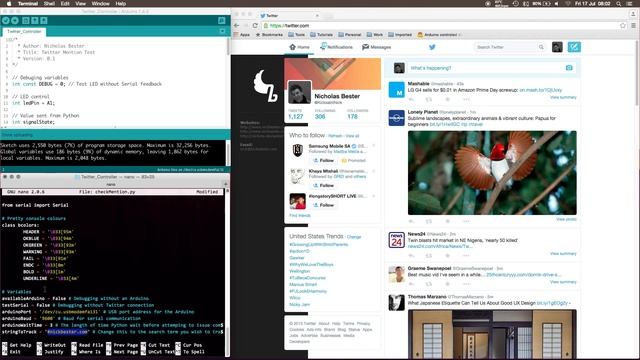Click the Twitter bird logo
The width and height of the screenshot is (640, 360).
point(432,47)
